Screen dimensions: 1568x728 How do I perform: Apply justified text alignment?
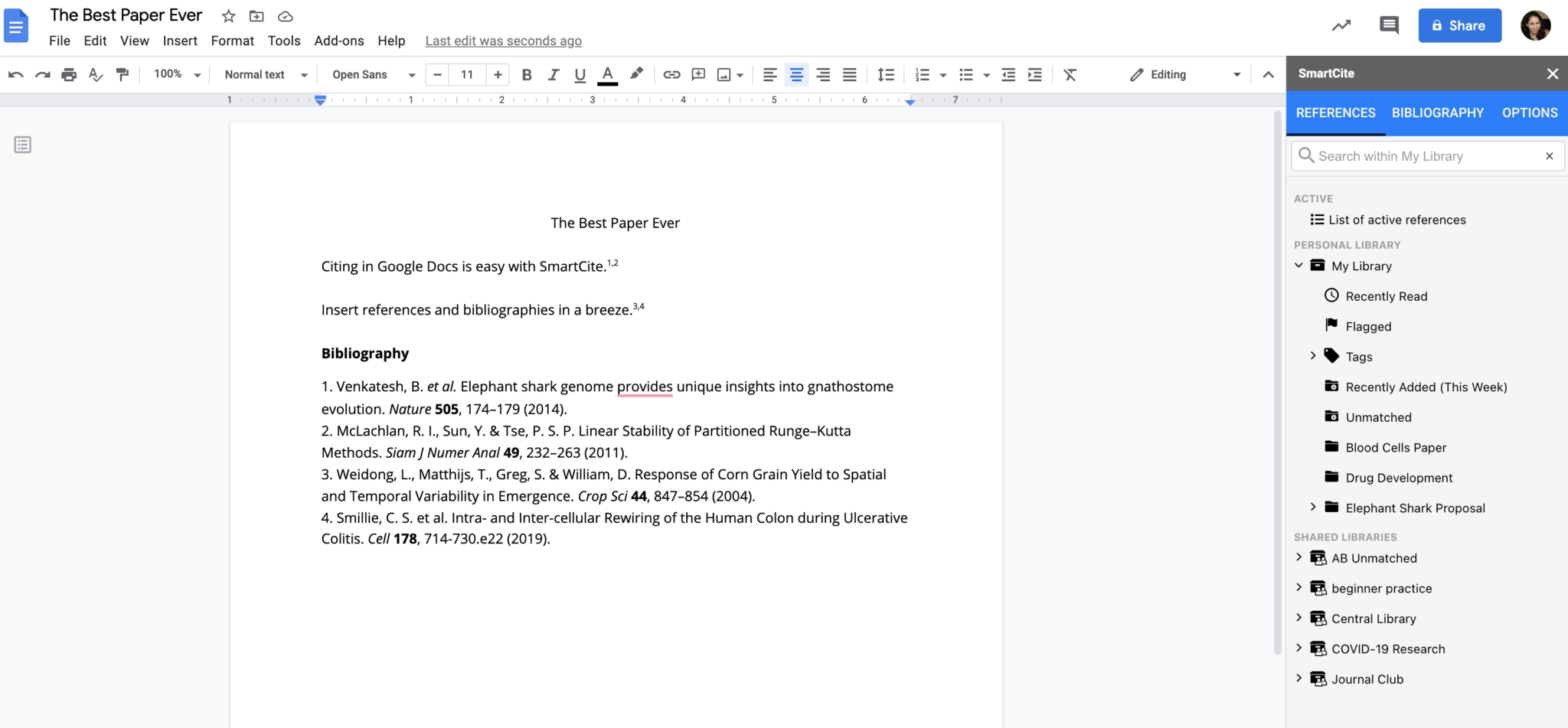coord(848,74)
